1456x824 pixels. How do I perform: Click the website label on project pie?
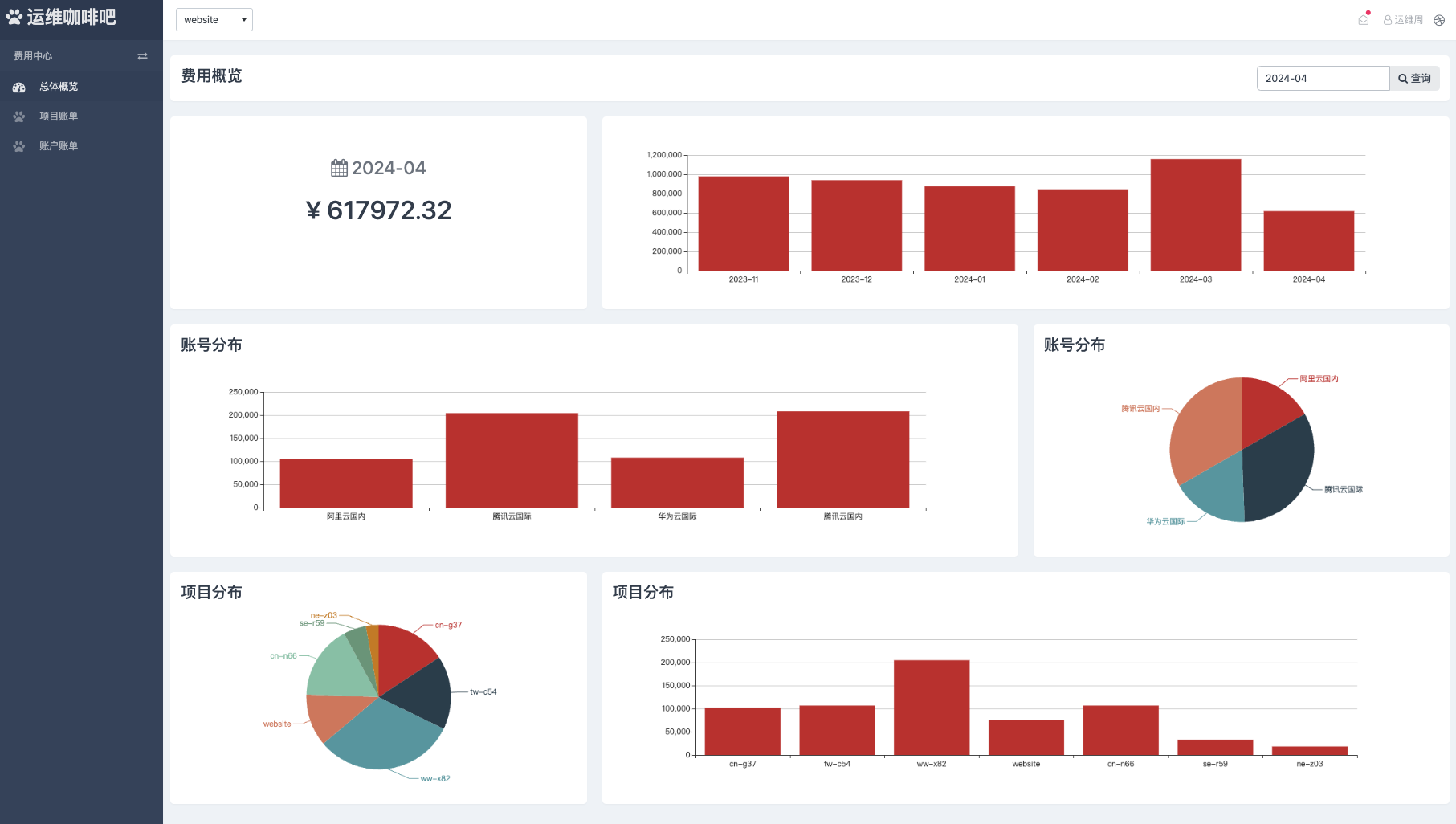[x=277, y=724]
